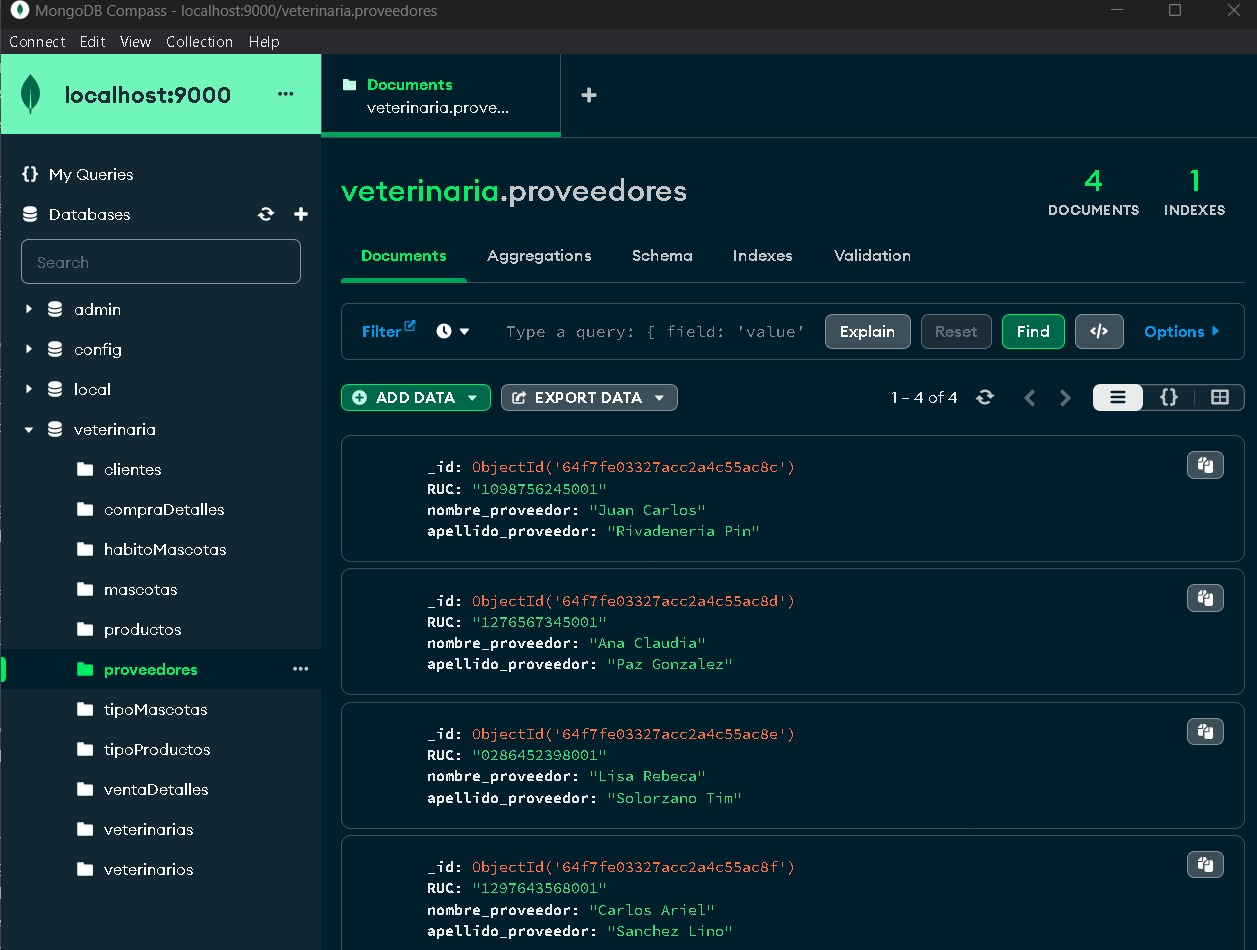Viewport: 1257px width, 950px height.
Task: Expand the veterinaria database tree
Action: [28, 429]
